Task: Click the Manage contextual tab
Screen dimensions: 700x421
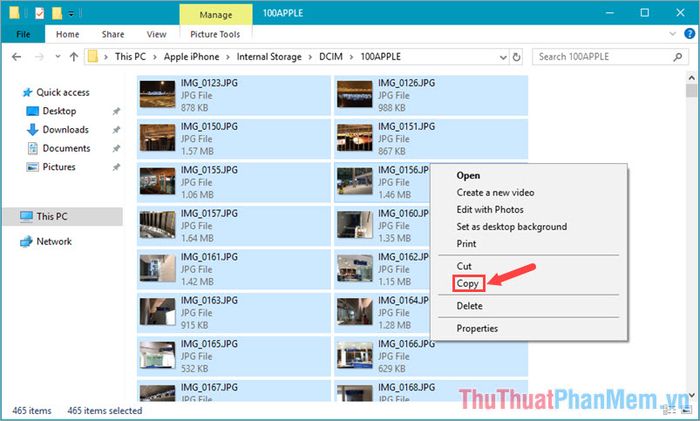Action: pyautogui.click(x=216, y=15)
